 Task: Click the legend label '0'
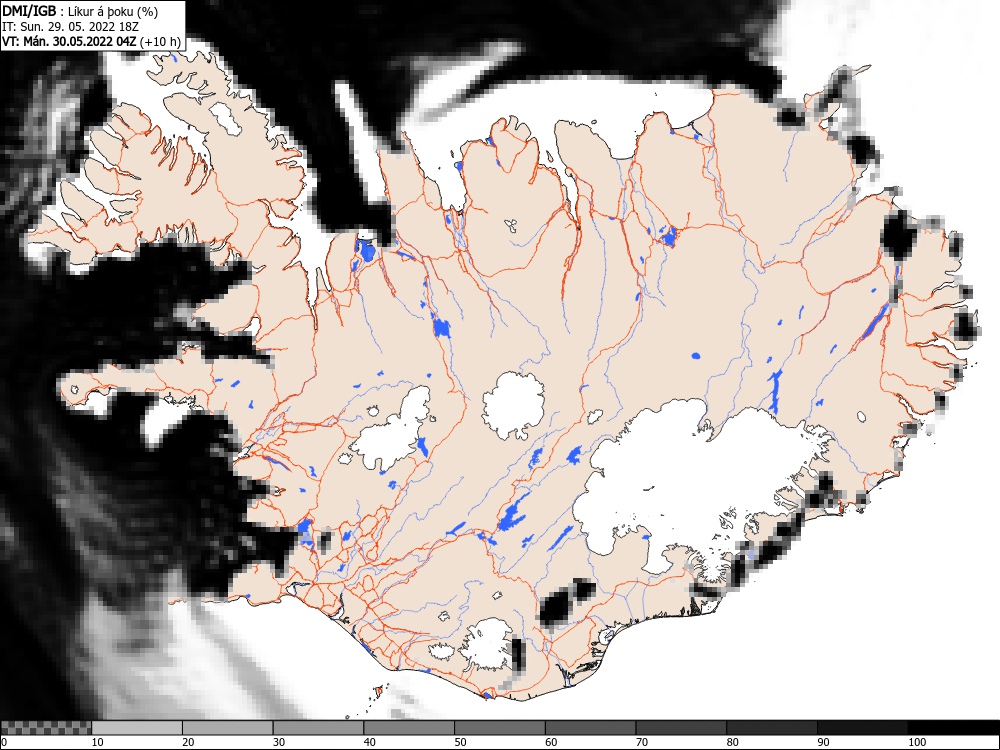click(x=4, y=742)
